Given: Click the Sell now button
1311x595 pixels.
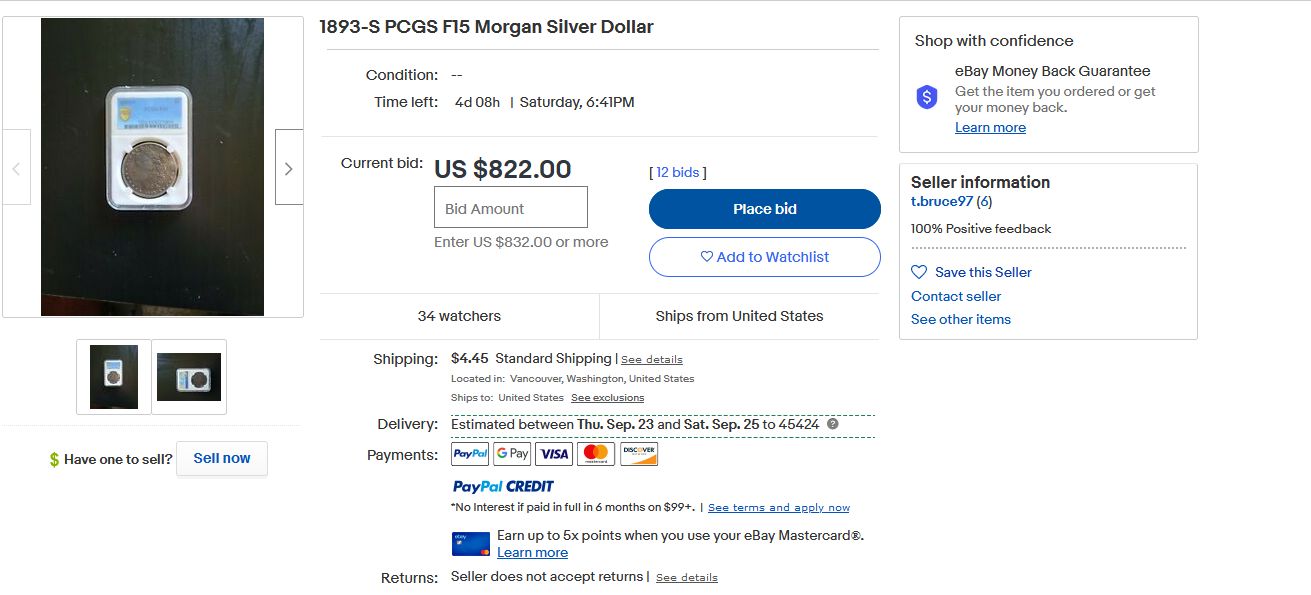Looking at the screenshot, I should coord(222,458).
